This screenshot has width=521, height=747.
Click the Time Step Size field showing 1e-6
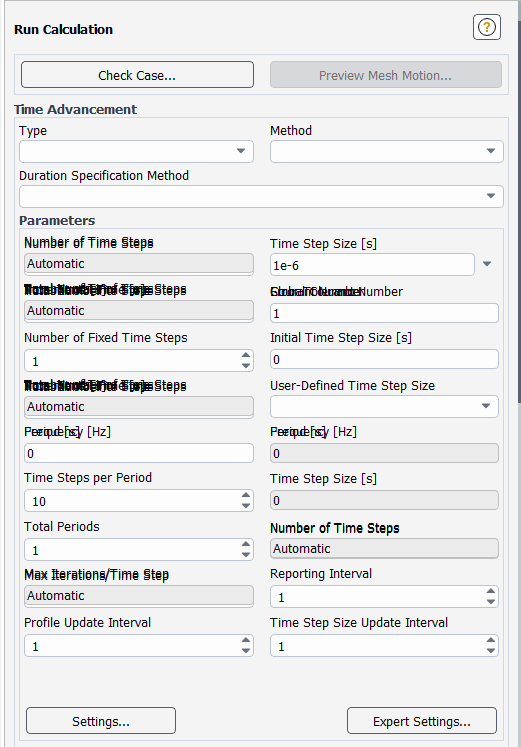point(372,265)
